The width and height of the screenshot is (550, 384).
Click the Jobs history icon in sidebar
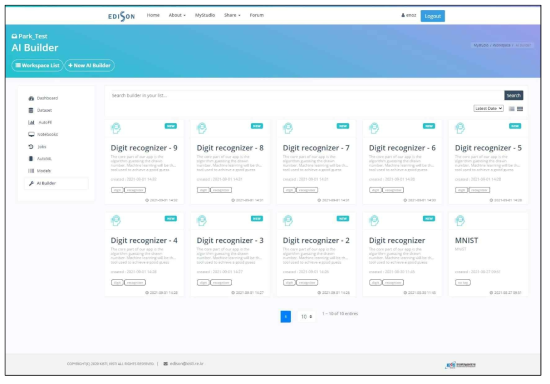(x=31, y=147)
